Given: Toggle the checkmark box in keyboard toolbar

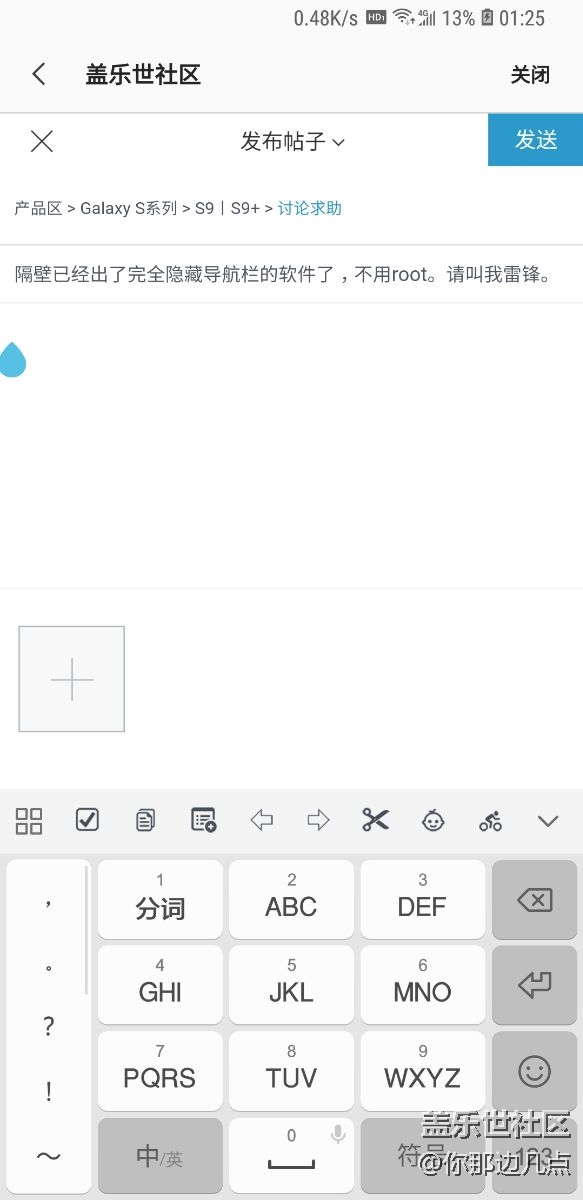Looking at the screenshot, I should pos(87,821).
